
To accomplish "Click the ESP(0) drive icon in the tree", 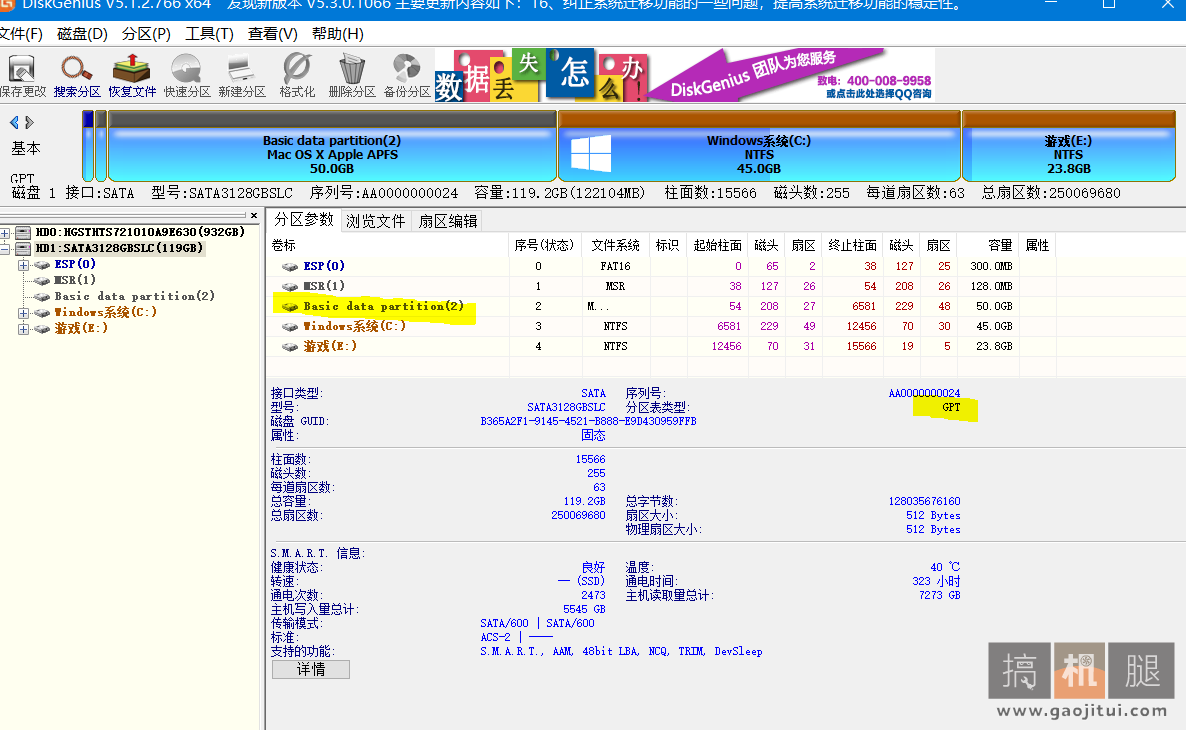I will [x=42, y=265].
